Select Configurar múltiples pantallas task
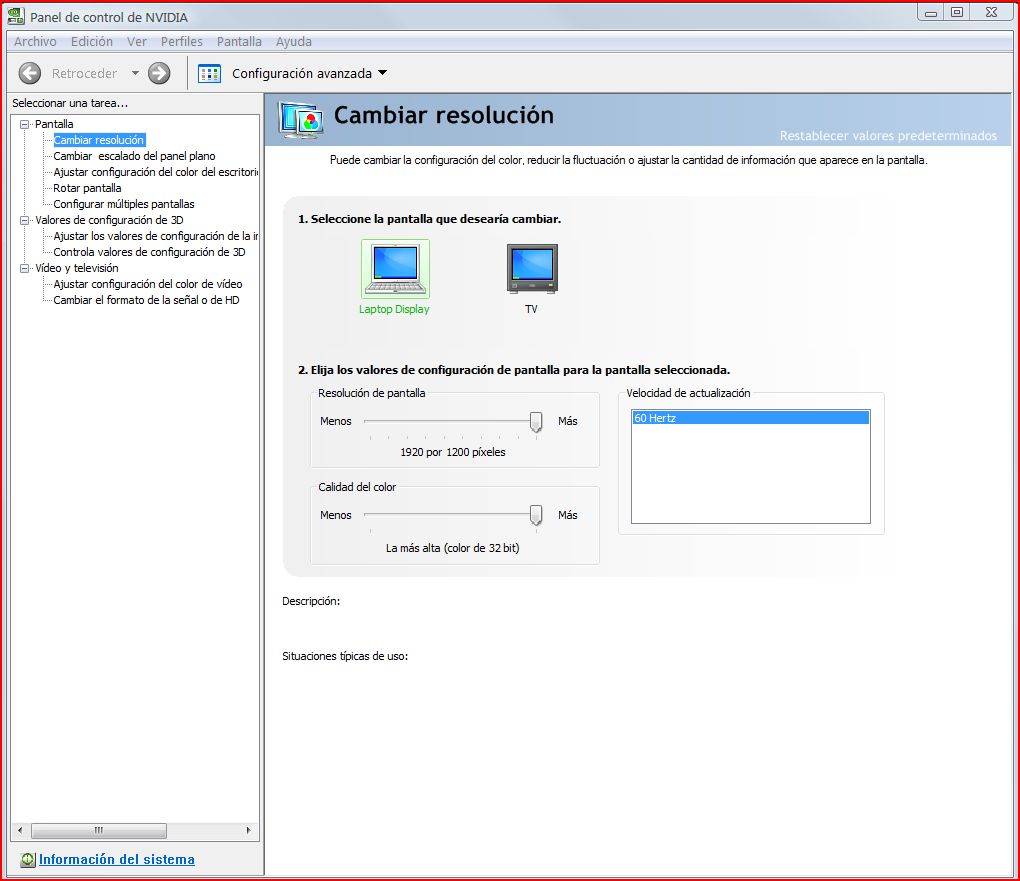This screenshot has height=881, width=1020. pyautogui.click(x=124, y=204)
